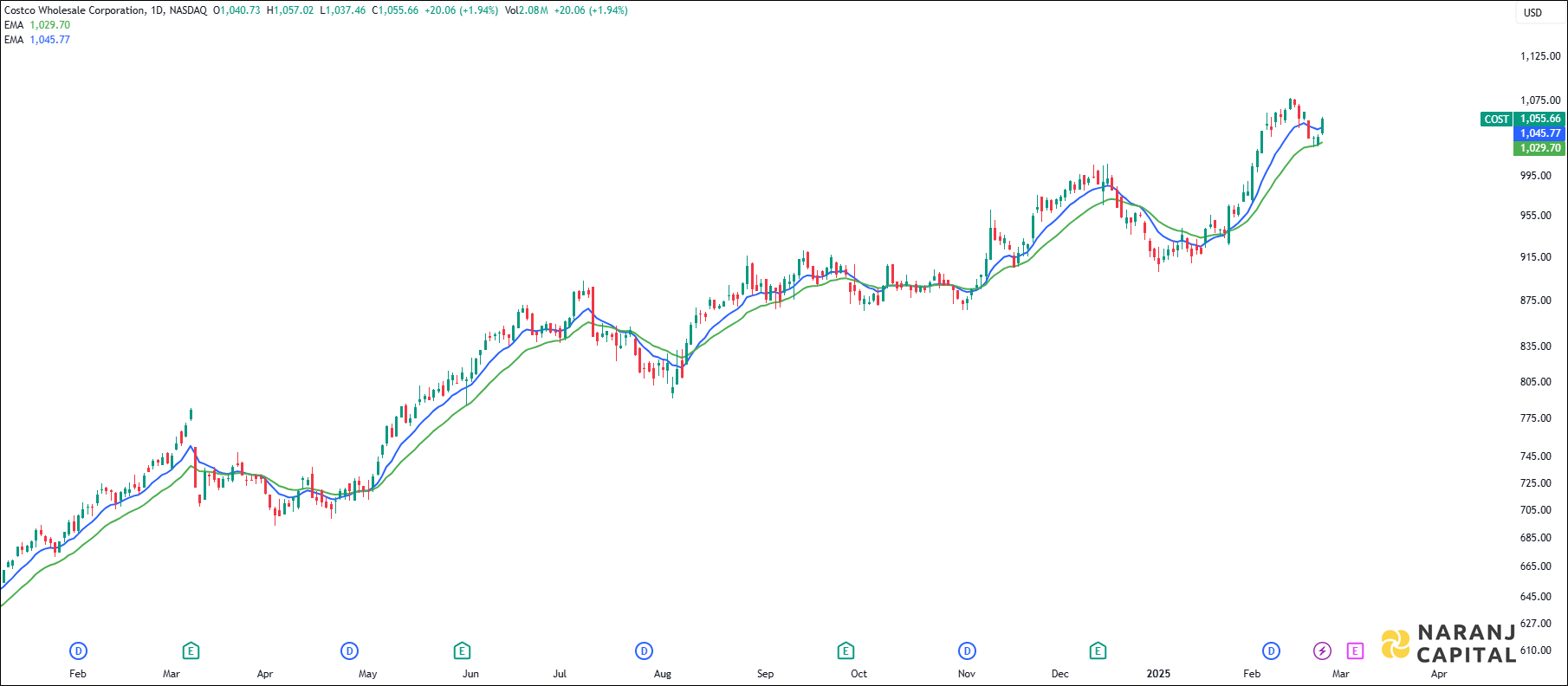Click the 915.00 price axis label
The height and width of the screenshot is (686, 1568).
click(x=1536, y=257)
